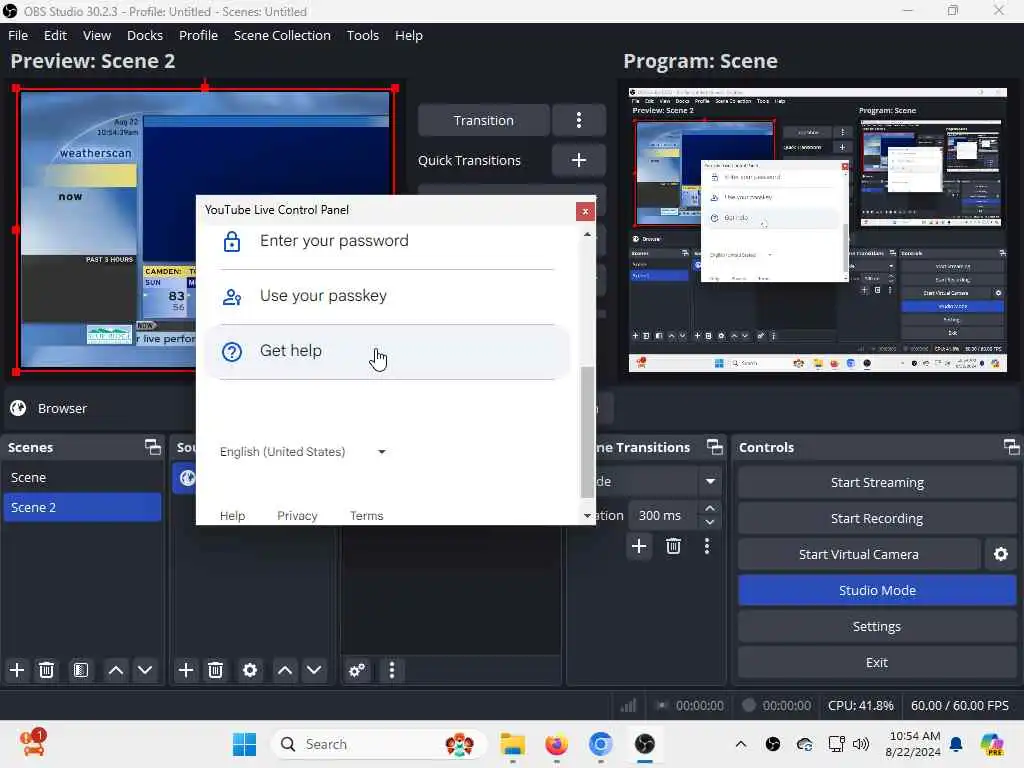
Task: Choose Use your passkey option
Action: point(387,296)
